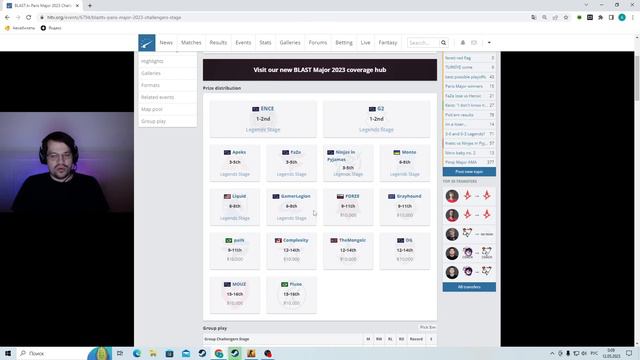The height and width of the screenshot is (360, 640).
Task: Open the Forums menu item
Action: tap(318, 42)
